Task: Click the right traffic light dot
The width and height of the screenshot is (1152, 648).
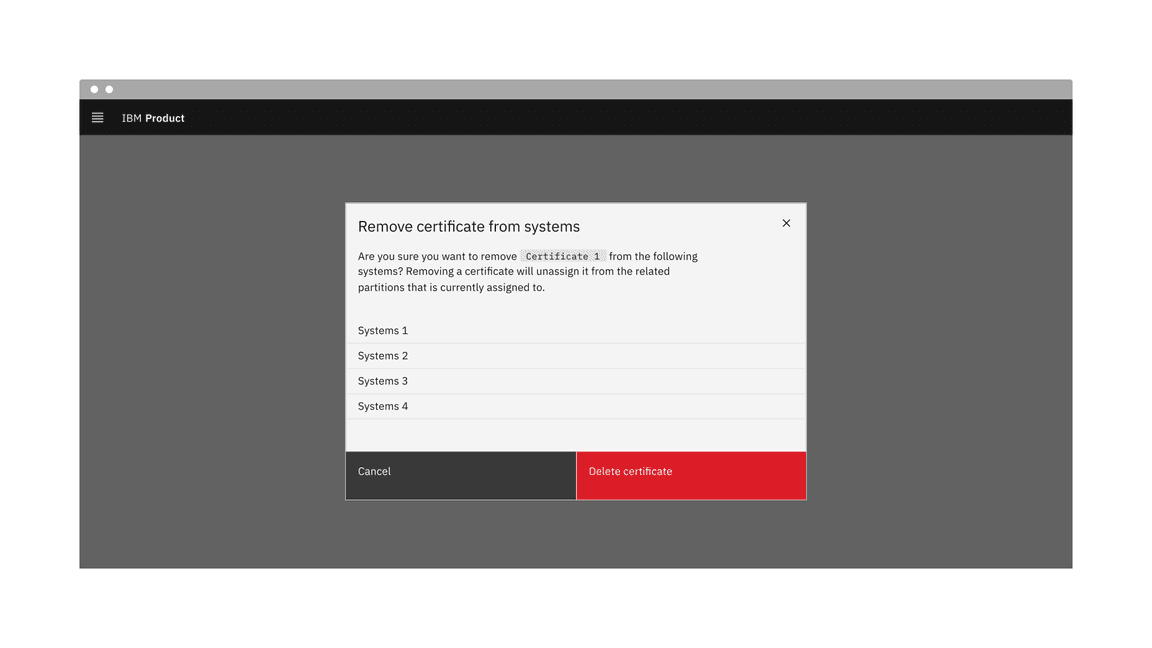Action: (x=108, y=88)
